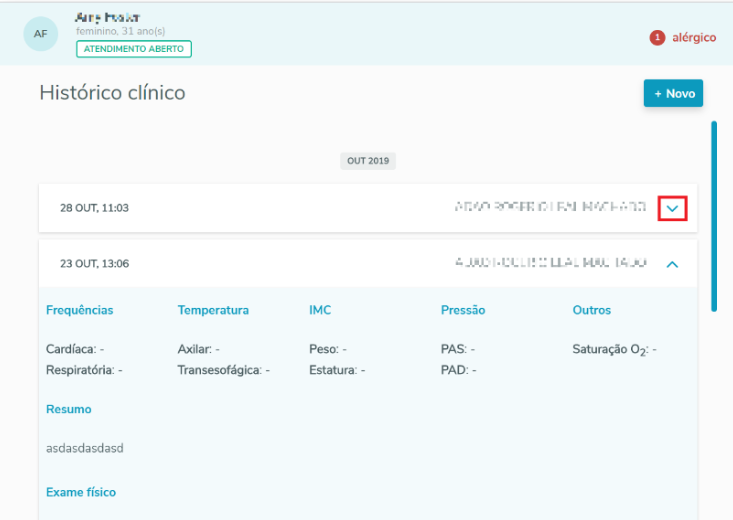Click the 28 OUT, 11:03 date text
The width and height of the screenshot is (733, 520).
coord(94,208)
